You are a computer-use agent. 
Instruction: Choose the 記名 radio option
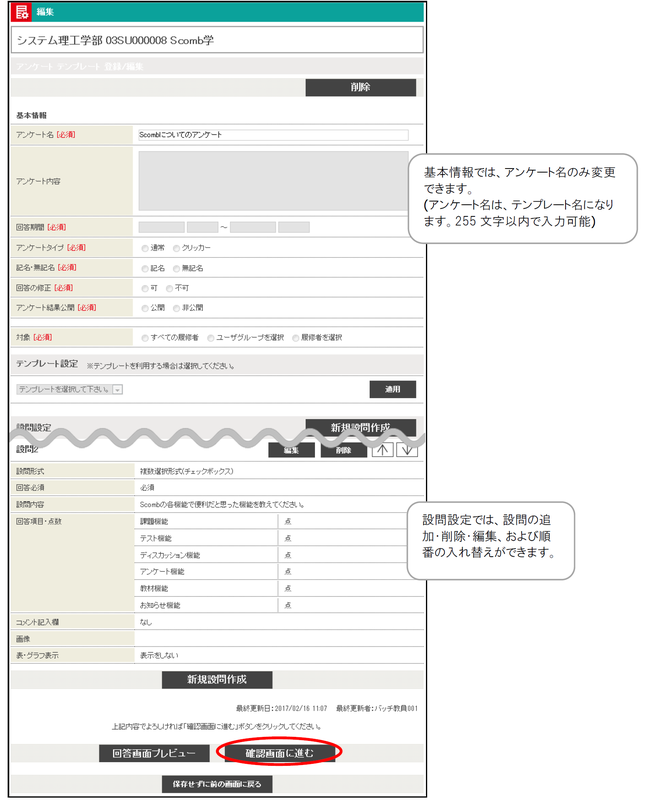coord(145,268)
